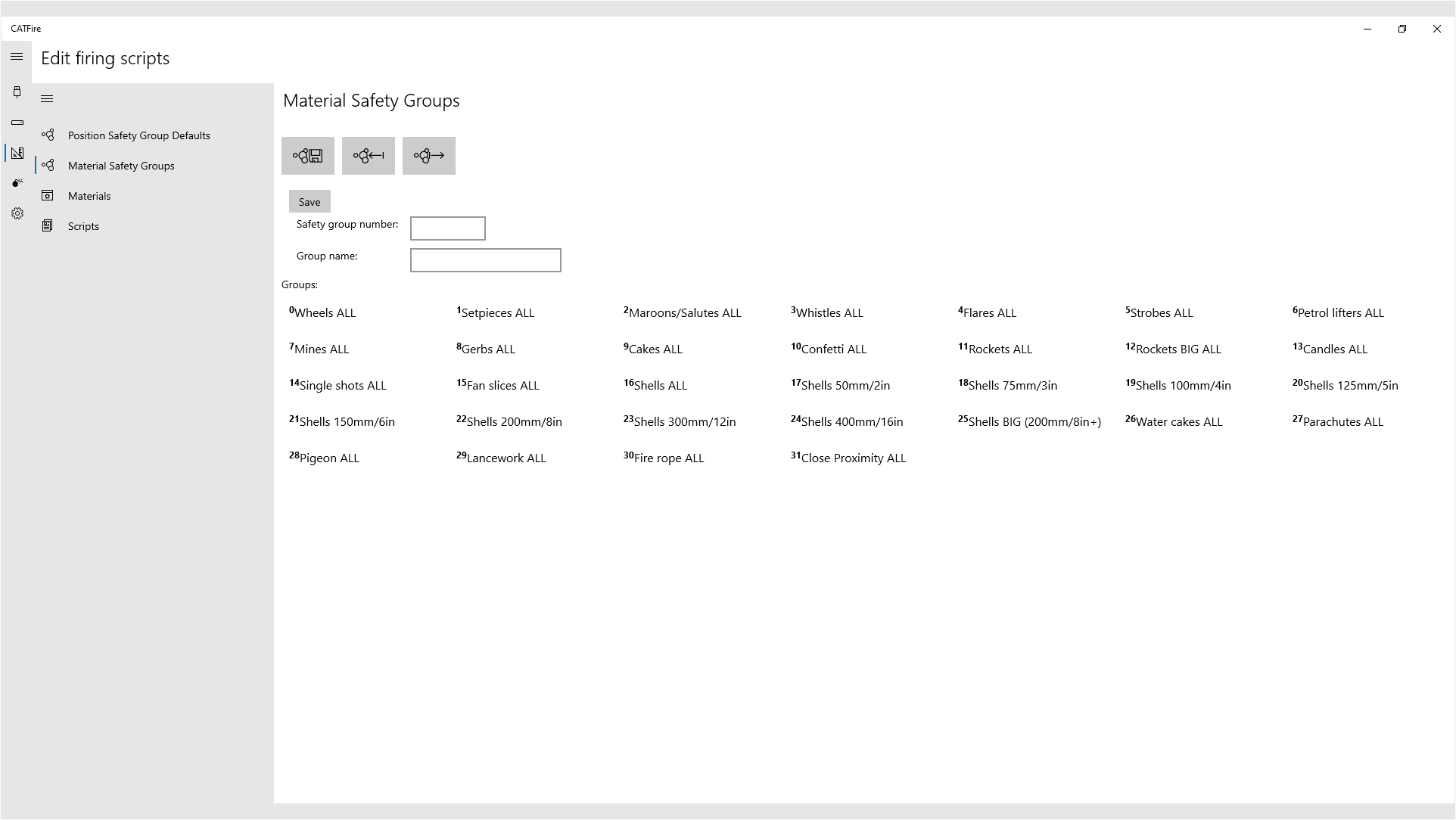Open the firing bomb icon page

pos(17,183)
